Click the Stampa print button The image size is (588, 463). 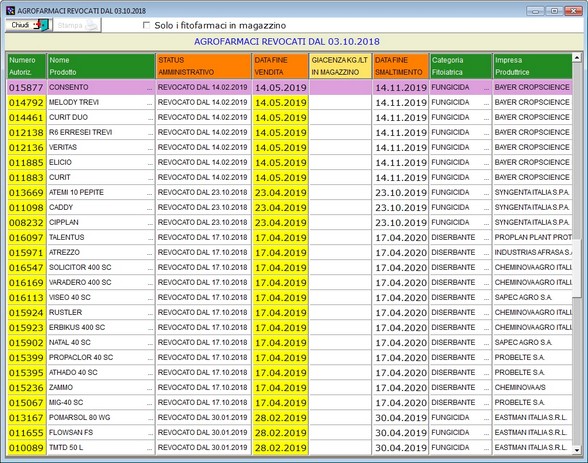[77, 25]
